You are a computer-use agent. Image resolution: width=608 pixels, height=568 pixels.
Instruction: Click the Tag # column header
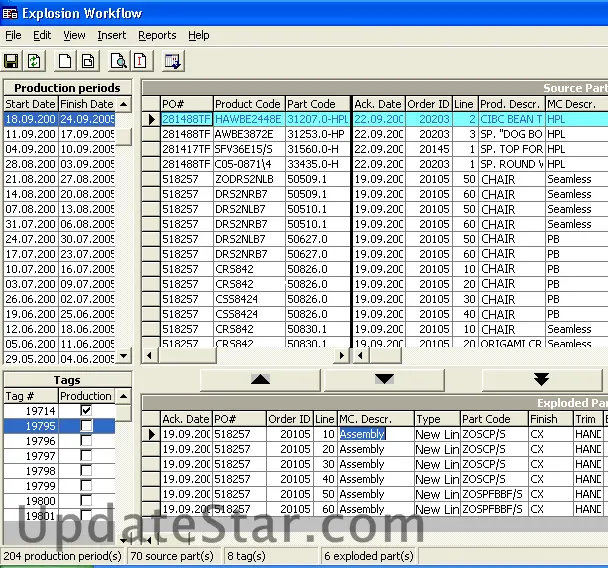31,396
